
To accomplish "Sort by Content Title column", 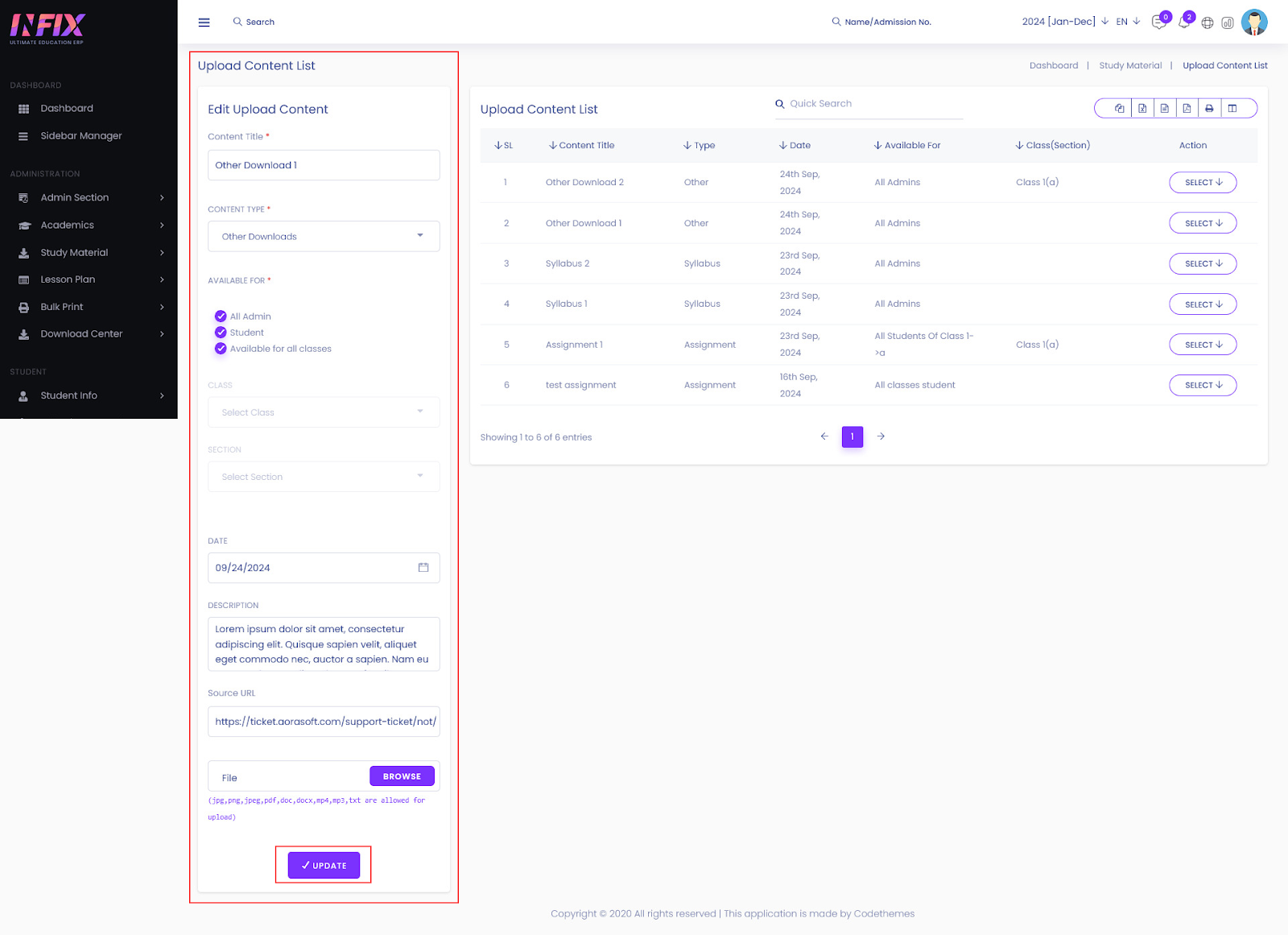I will tap(581, 146).
